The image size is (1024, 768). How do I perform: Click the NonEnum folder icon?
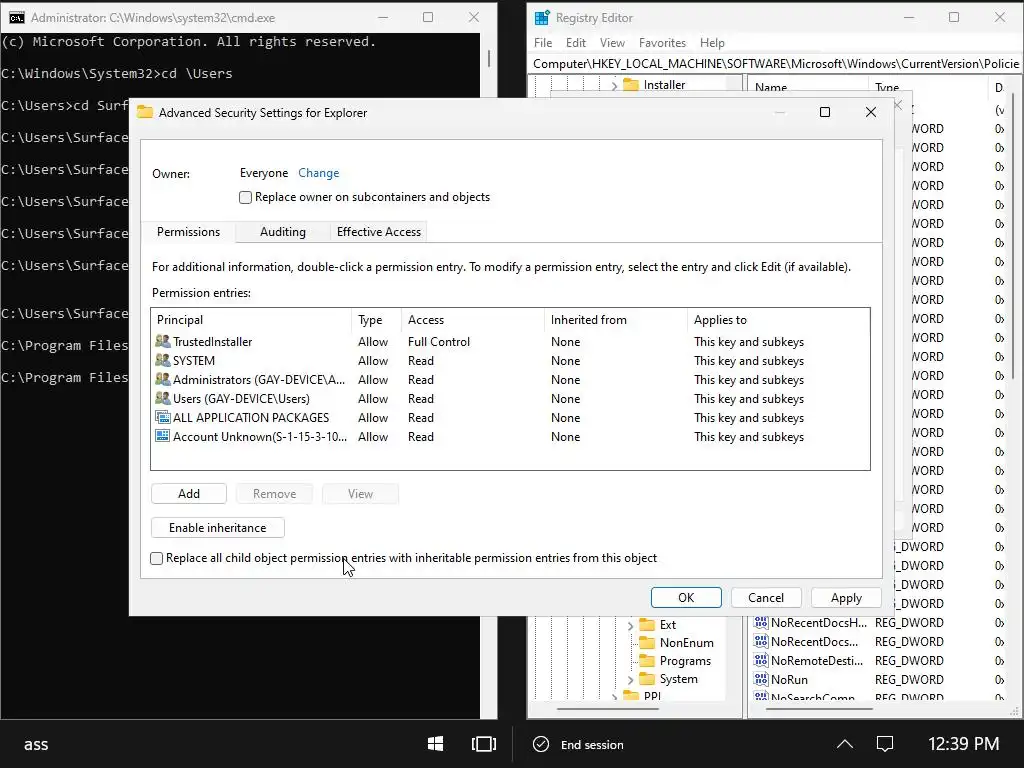(647, 643)
